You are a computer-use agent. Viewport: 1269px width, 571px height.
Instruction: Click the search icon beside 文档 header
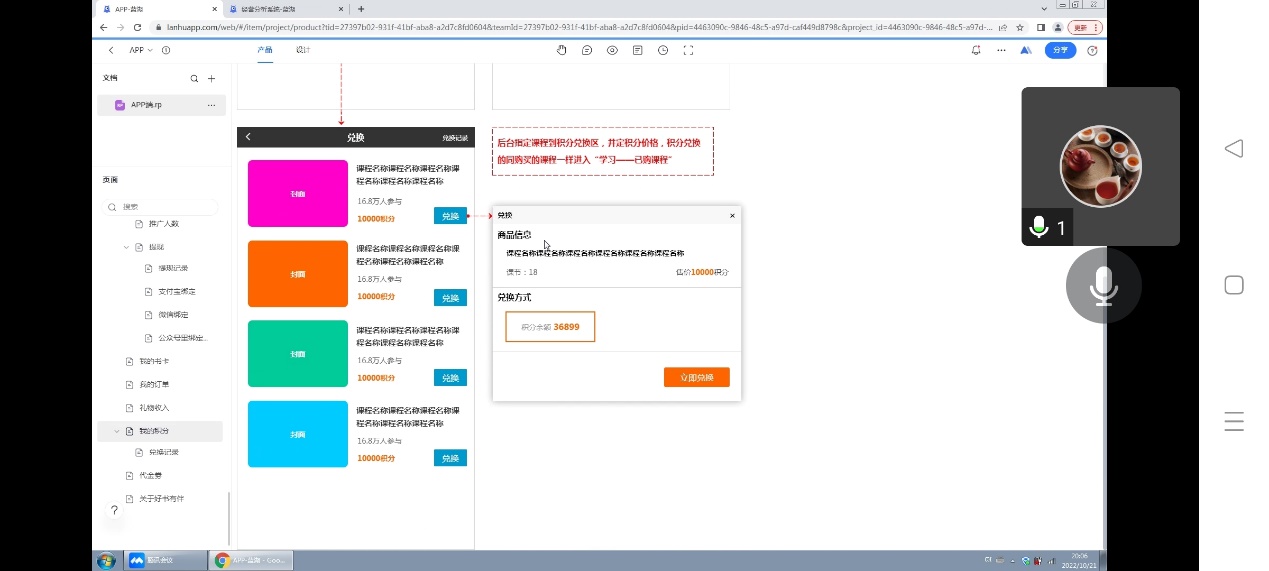click(x=194, y=78)
